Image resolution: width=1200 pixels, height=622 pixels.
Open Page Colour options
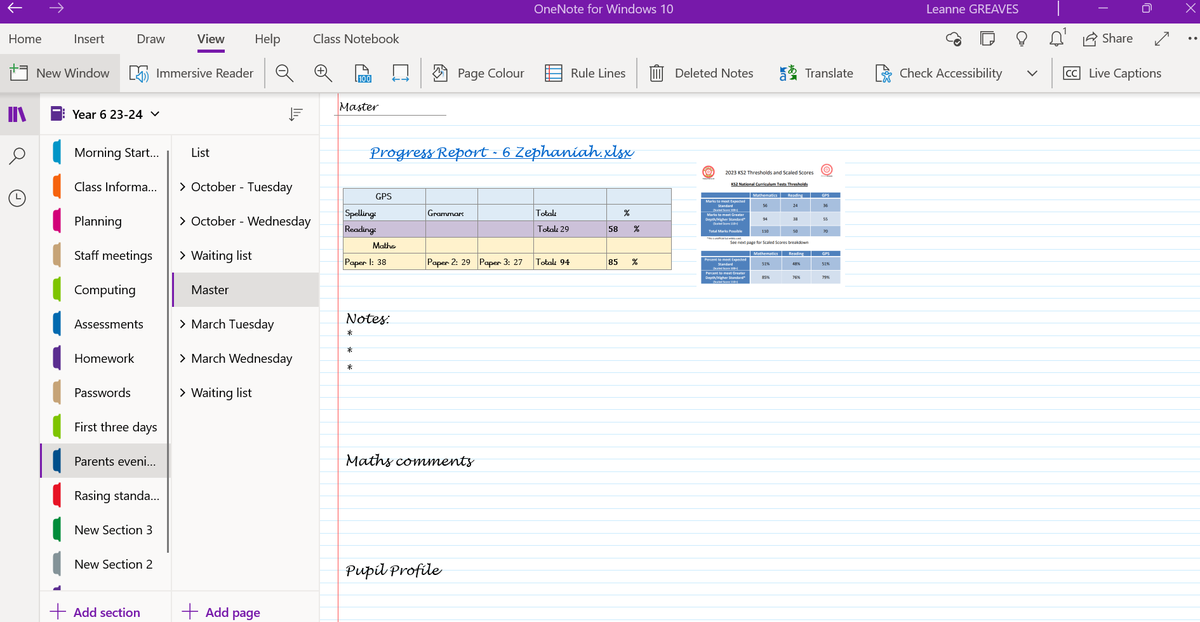[478, 73]
